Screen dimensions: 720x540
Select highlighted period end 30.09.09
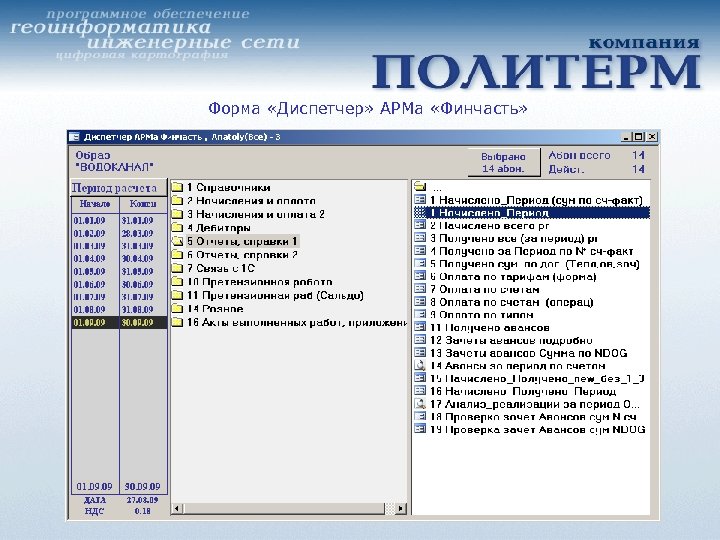coord(143,322)
